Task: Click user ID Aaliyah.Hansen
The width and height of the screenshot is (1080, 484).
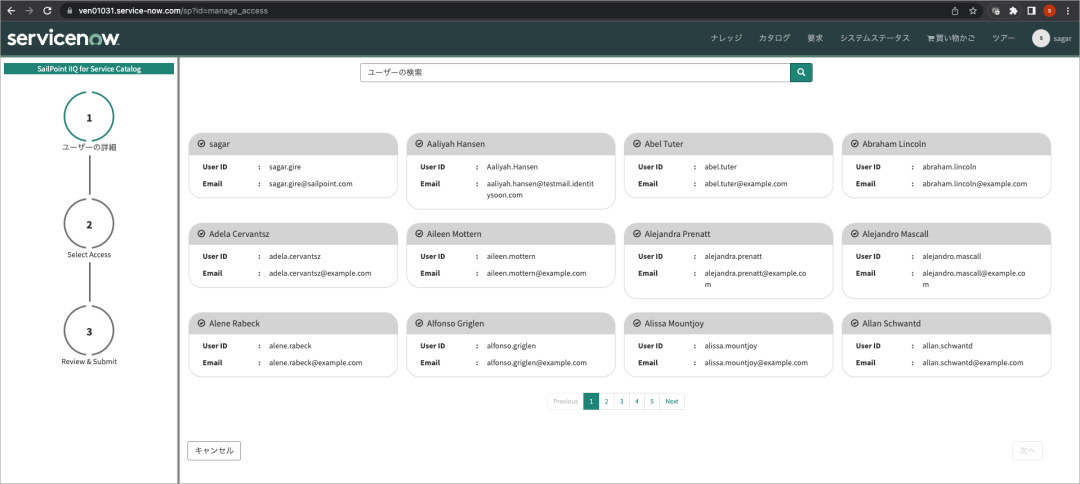Action: pos(512,167)
